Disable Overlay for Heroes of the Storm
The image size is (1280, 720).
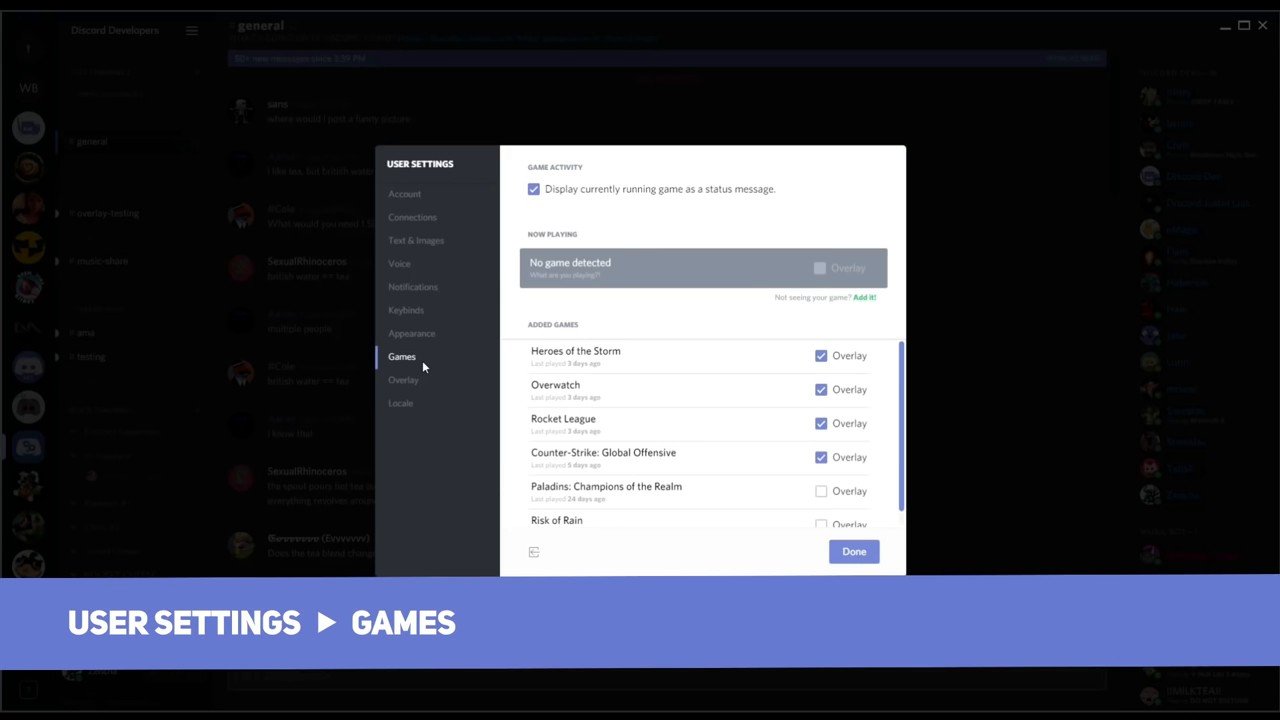pos(821,356)
